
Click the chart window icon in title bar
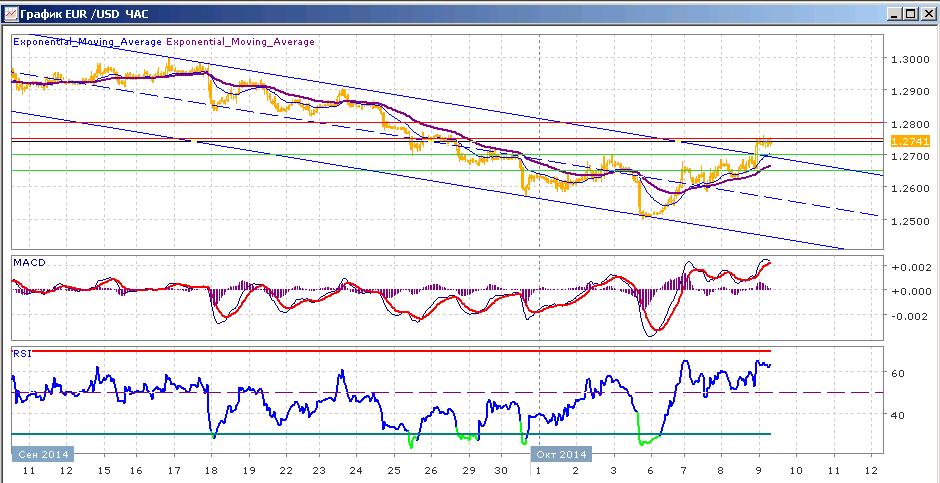point(11,14)
